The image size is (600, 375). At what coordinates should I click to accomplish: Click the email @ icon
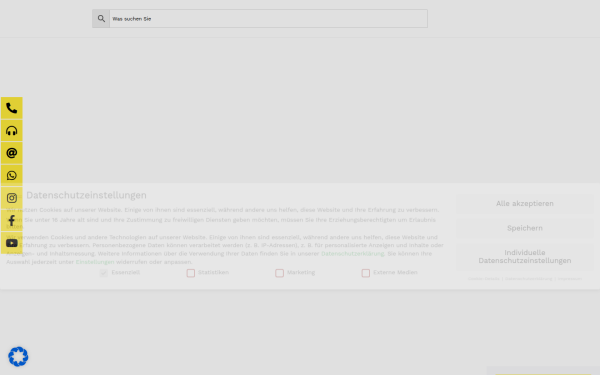11,153
